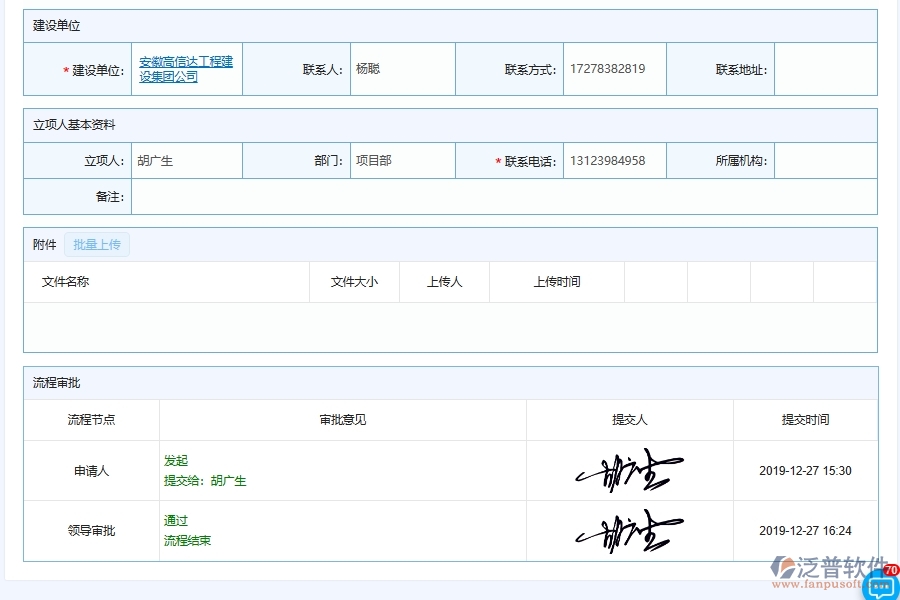The height and width of the screenshot is (600, 900).
Task: Click the empty 所属机构 field
Action: pos(826,160)
